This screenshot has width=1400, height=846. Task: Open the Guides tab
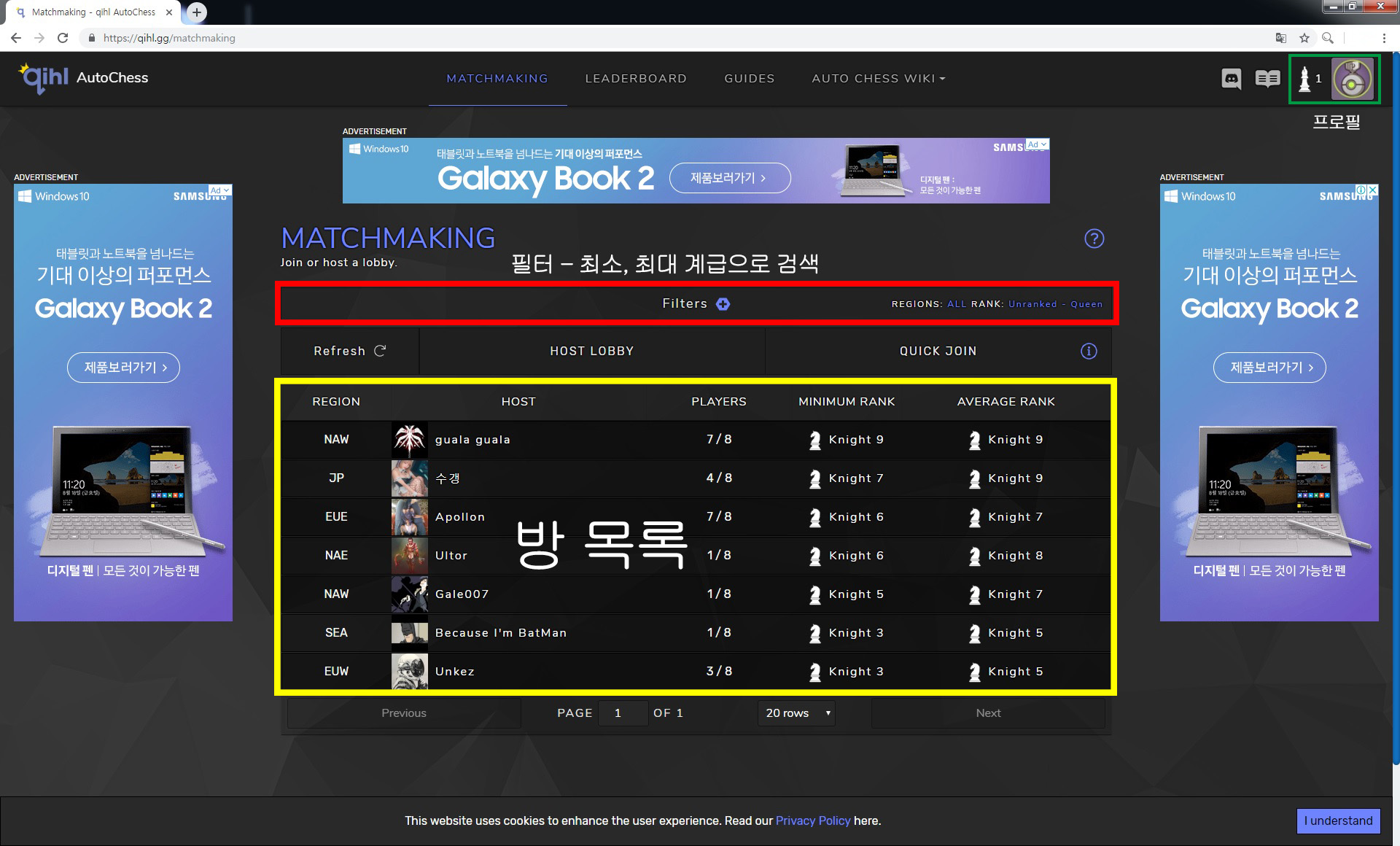(x=749, y=79)
